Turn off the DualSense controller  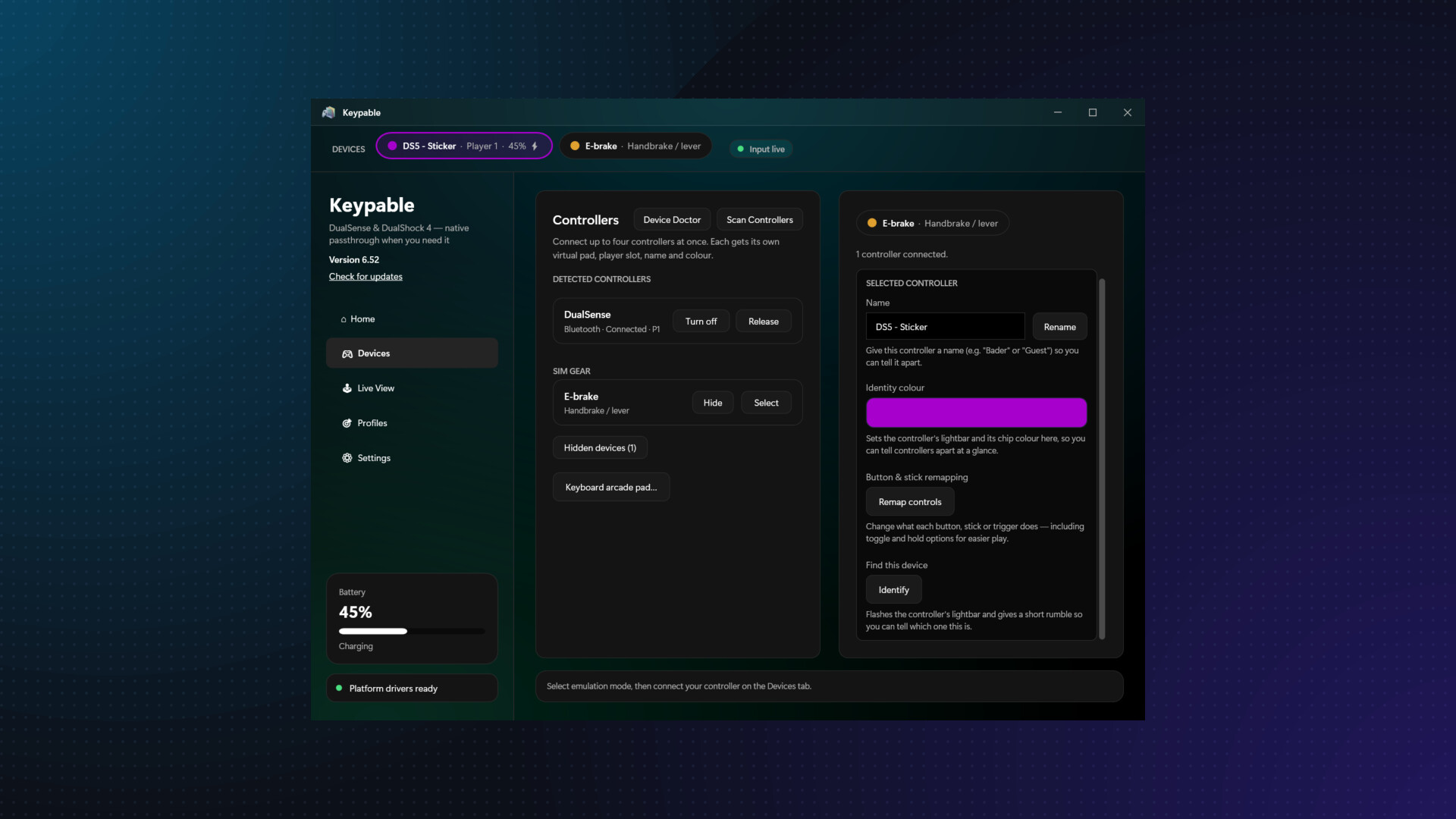(701, 322)
